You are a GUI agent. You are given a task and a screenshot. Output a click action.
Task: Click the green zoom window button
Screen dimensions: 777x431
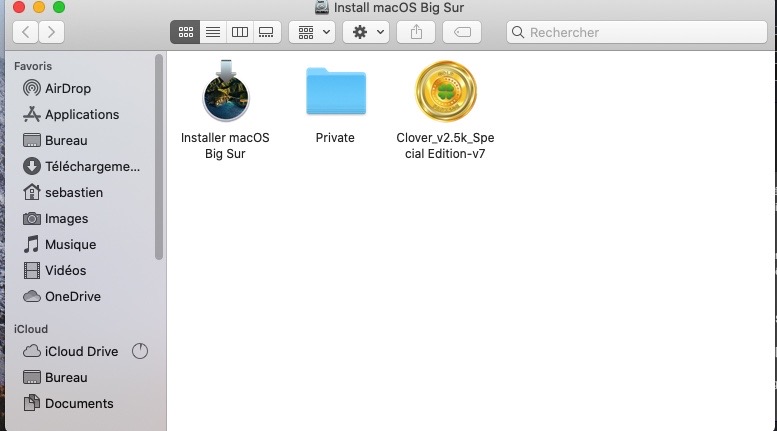click(x=59, y=6)
